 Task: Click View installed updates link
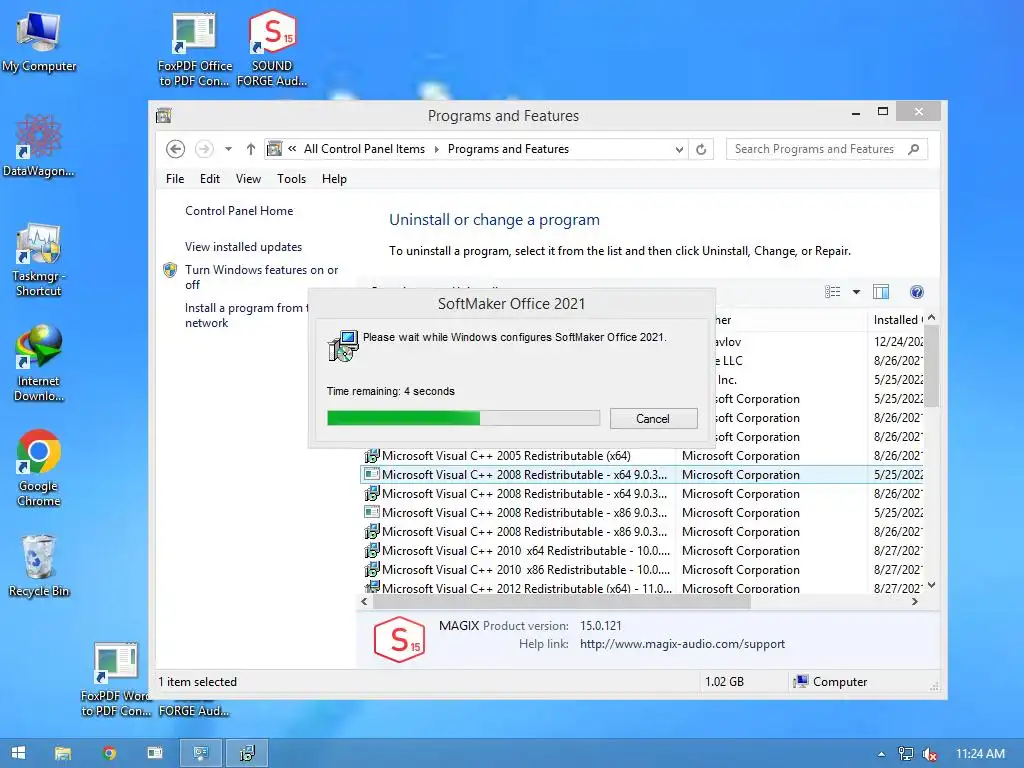244,247
